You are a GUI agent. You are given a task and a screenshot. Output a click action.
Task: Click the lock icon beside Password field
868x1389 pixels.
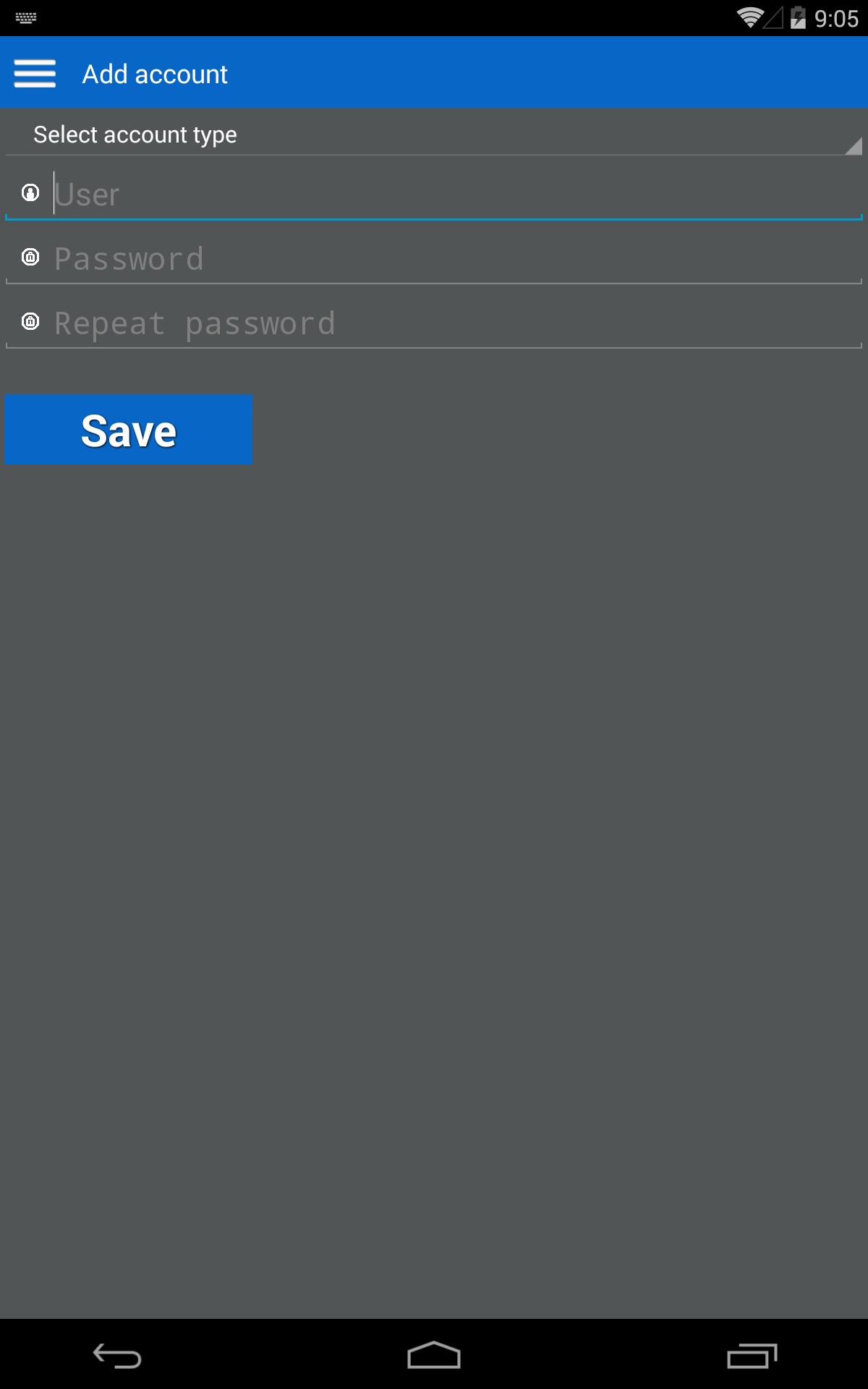30,257
